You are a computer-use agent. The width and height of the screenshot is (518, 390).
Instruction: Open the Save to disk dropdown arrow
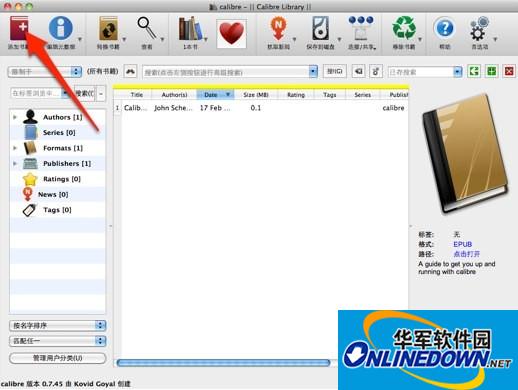coord(339,39)
